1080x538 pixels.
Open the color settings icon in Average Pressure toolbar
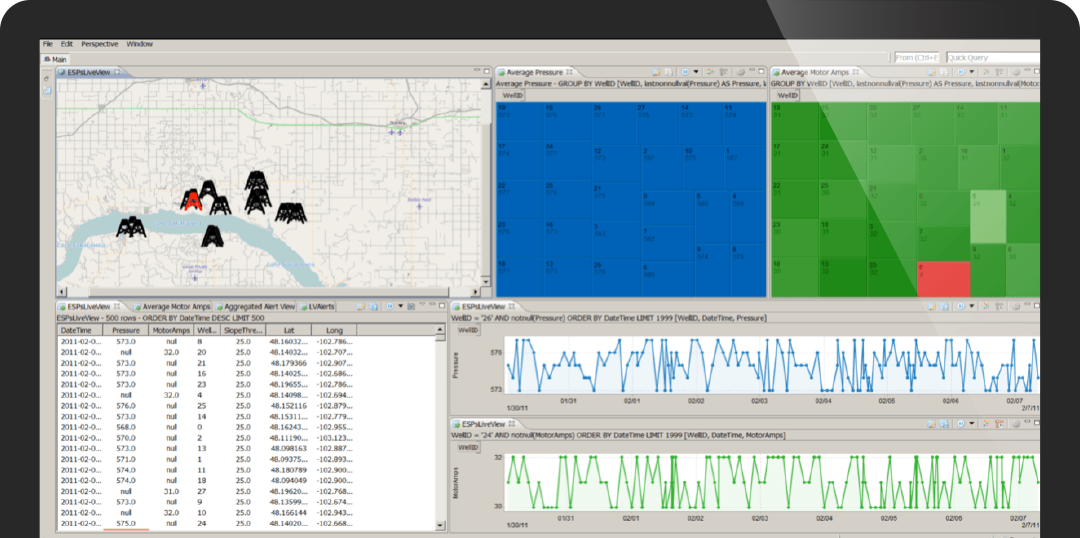[710, 72]
